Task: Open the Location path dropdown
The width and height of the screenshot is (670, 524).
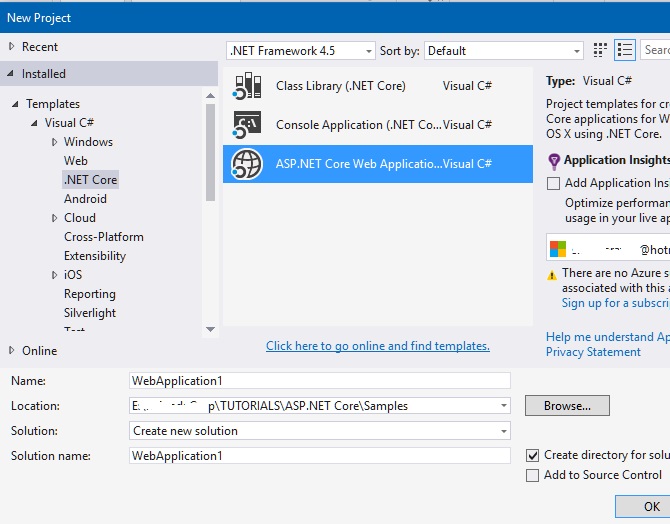Action: pyautogui.click(x=504, y=406)
